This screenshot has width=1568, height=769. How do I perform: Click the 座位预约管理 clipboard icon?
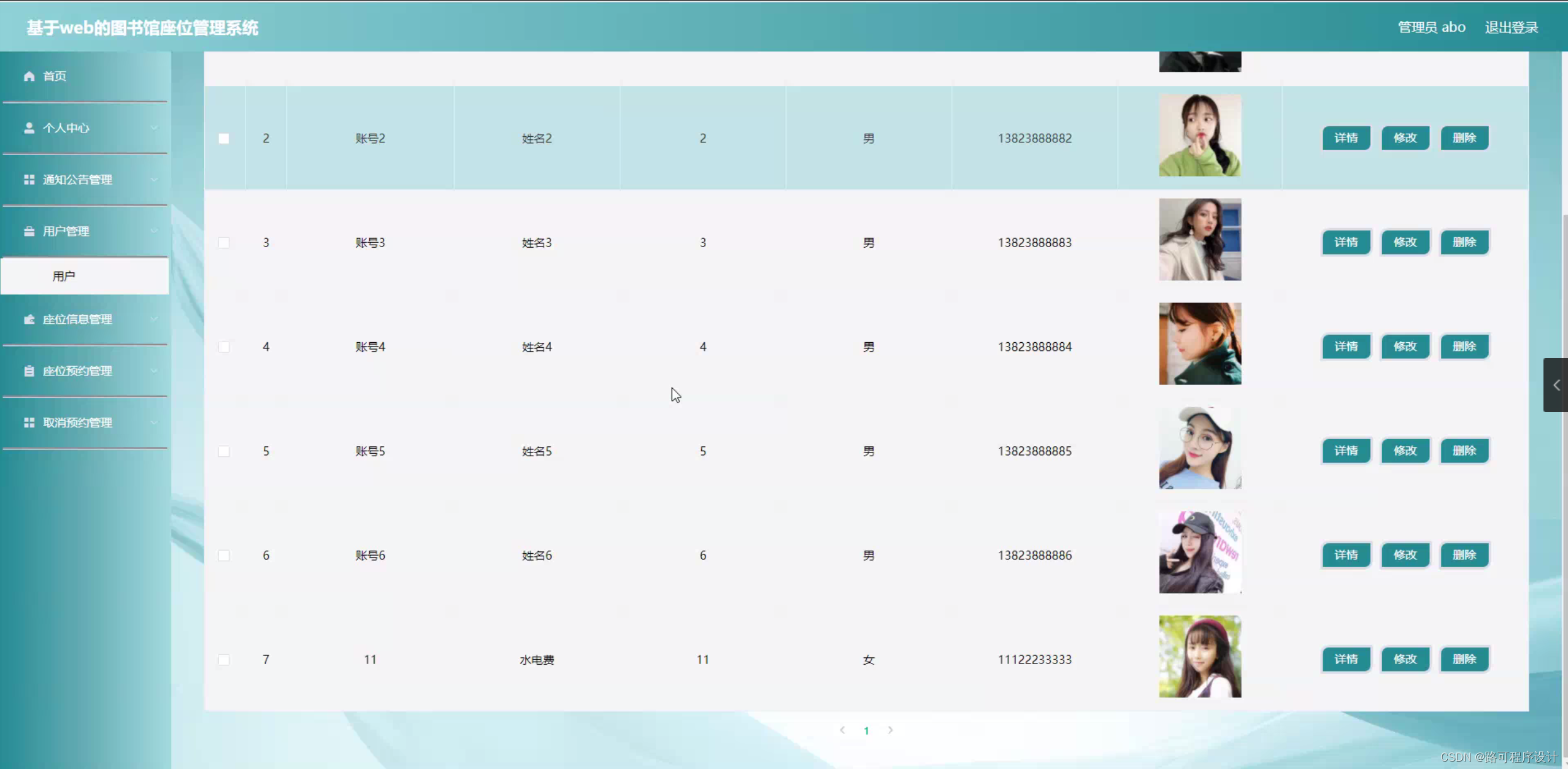[x=29, y=370]
